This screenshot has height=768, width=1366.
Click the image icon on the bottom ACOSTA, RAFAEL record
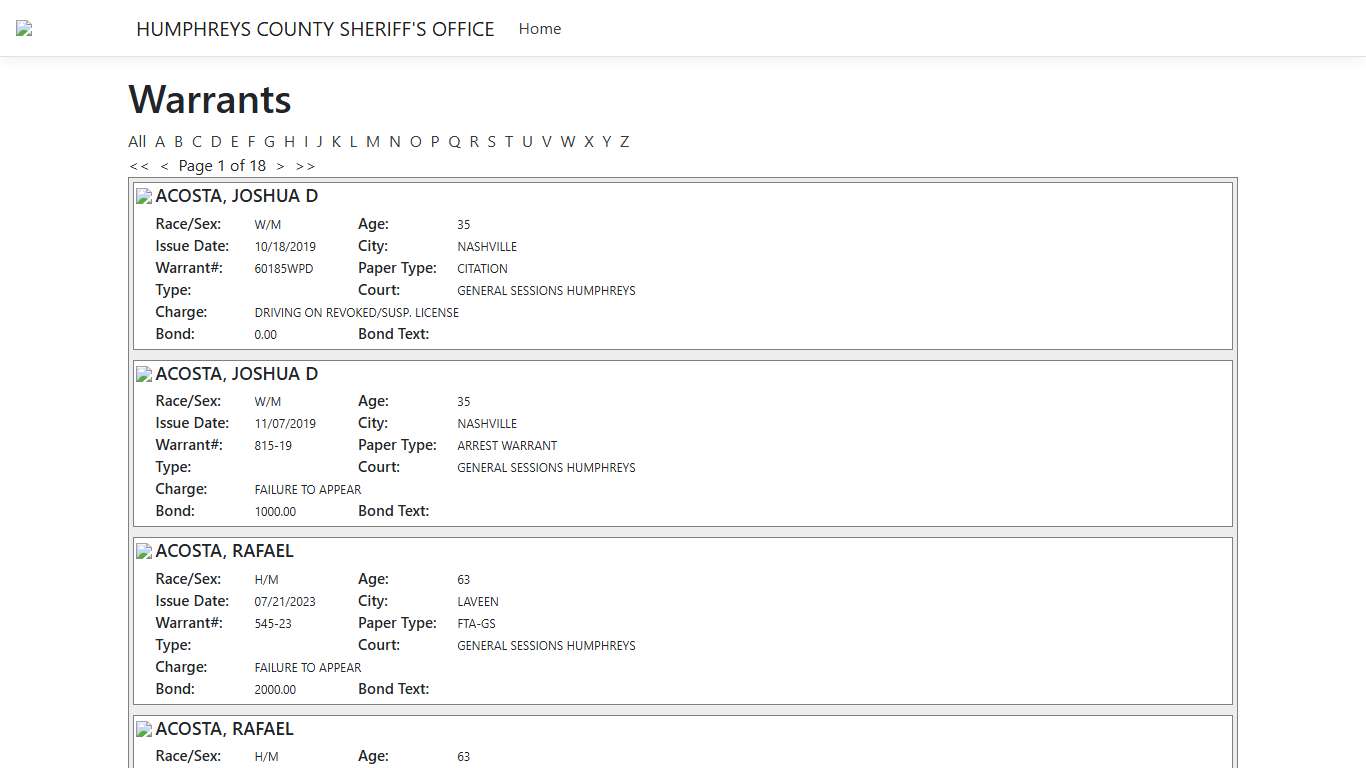143,729
